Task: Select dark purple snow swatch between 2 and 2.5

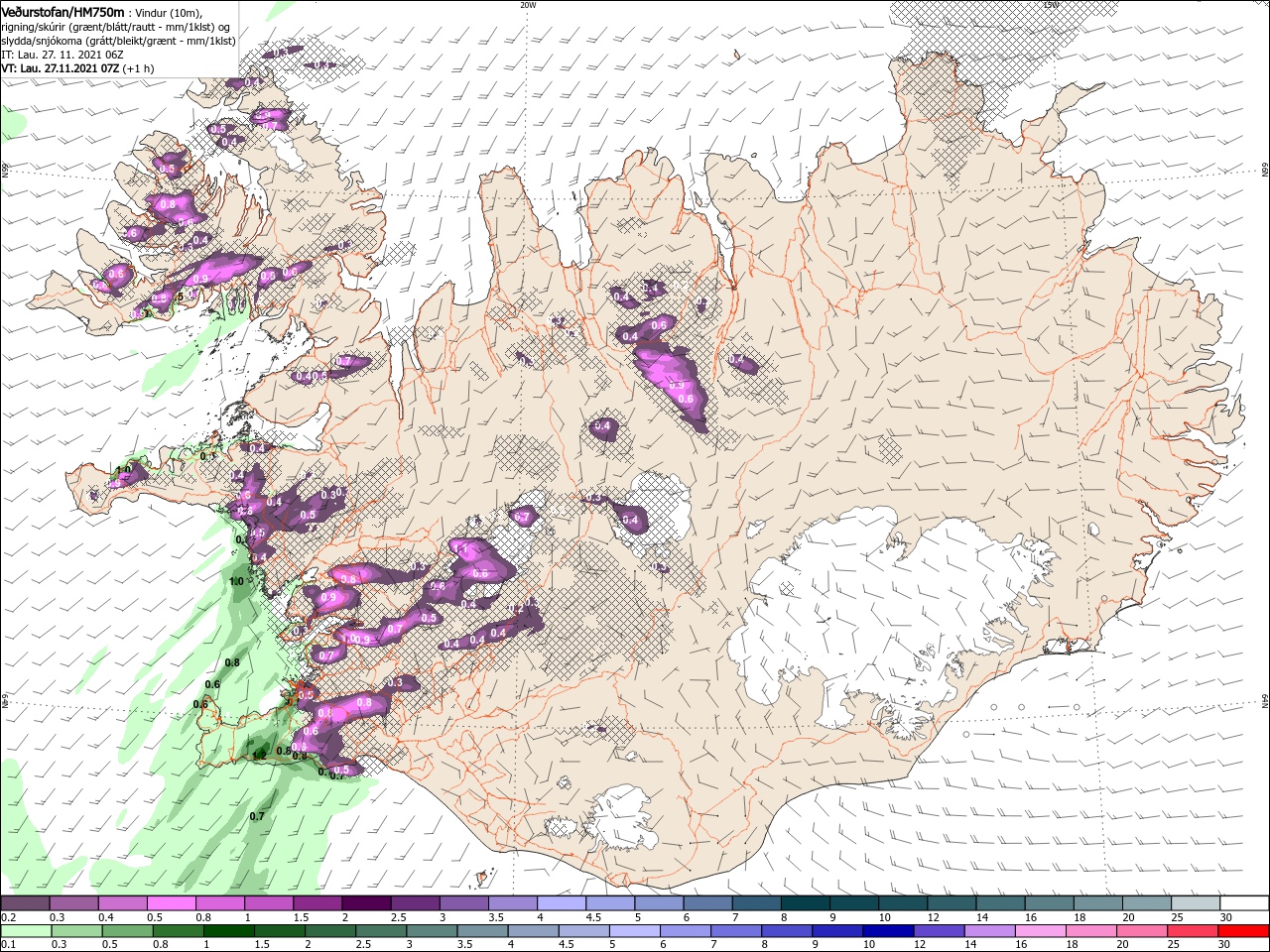Action: tap(366, 902)
